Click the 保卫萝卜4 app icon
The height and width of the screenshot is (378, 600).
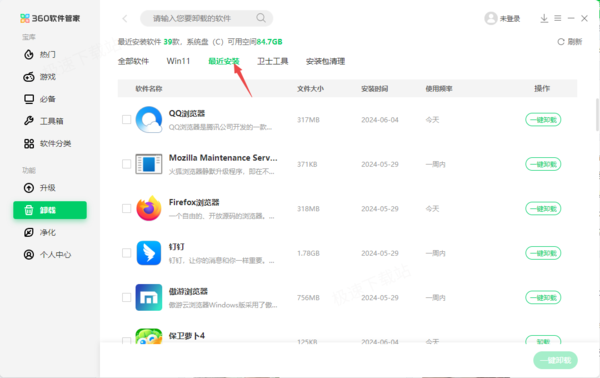pyautogui.click(x=149, y=336)
